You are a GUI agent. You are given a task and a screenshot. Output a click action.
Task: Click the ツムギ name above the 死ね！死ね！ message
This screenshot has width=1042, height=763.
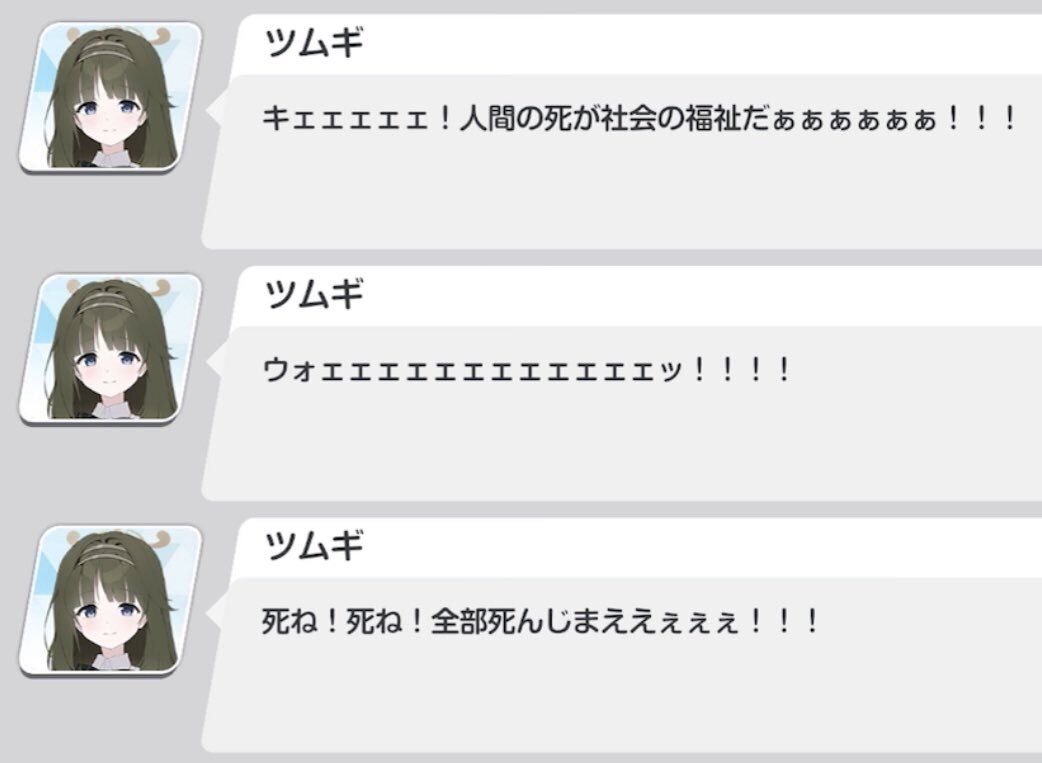point(313,546)
